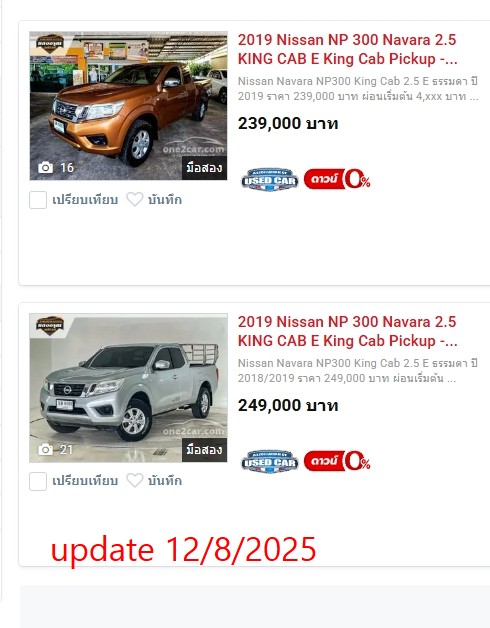Click the second-hand label on silver Navara photo

tap(204, 450)
